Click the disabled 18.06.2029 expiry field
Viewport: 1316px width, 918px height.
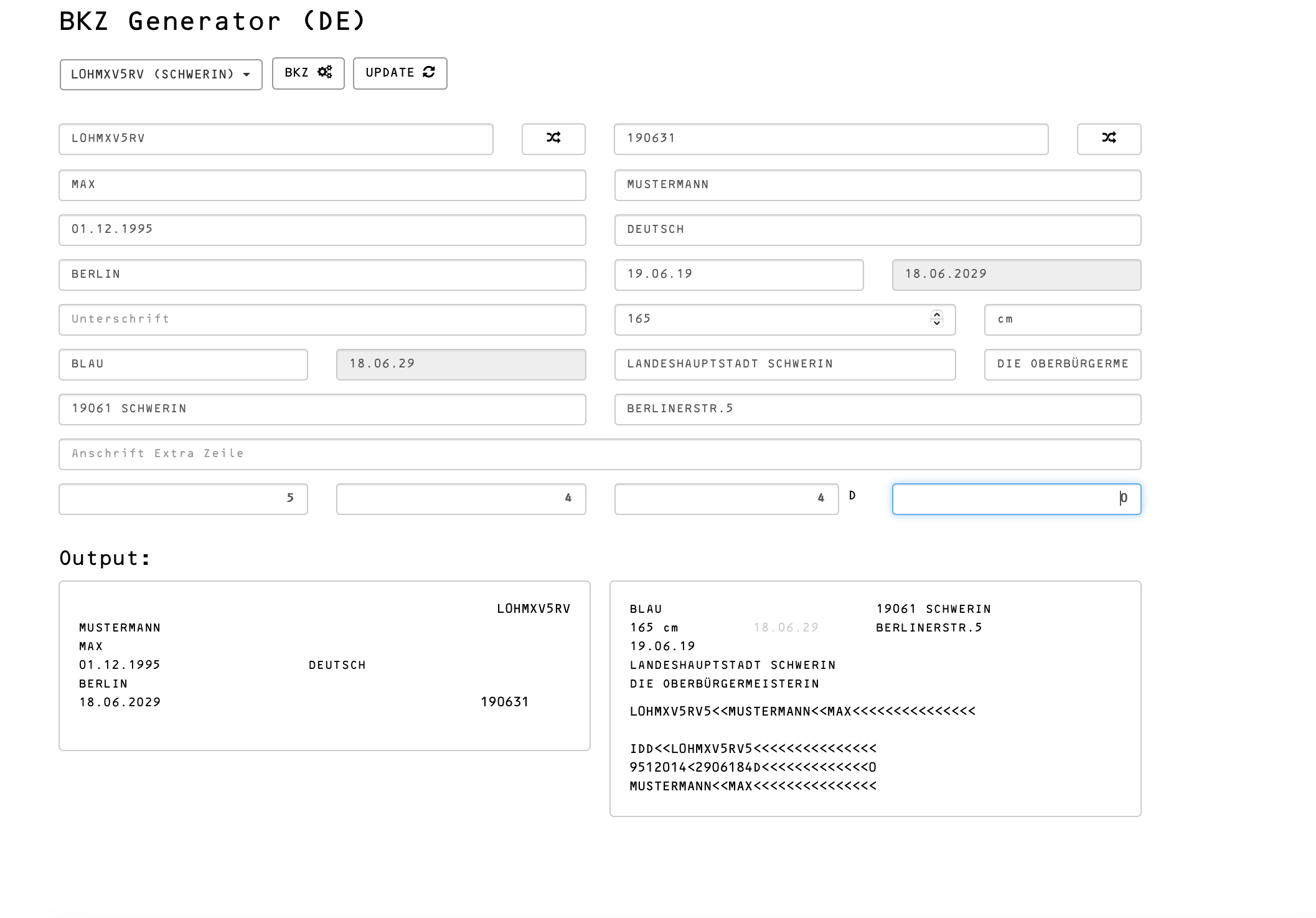click(x=1017, y=275)
